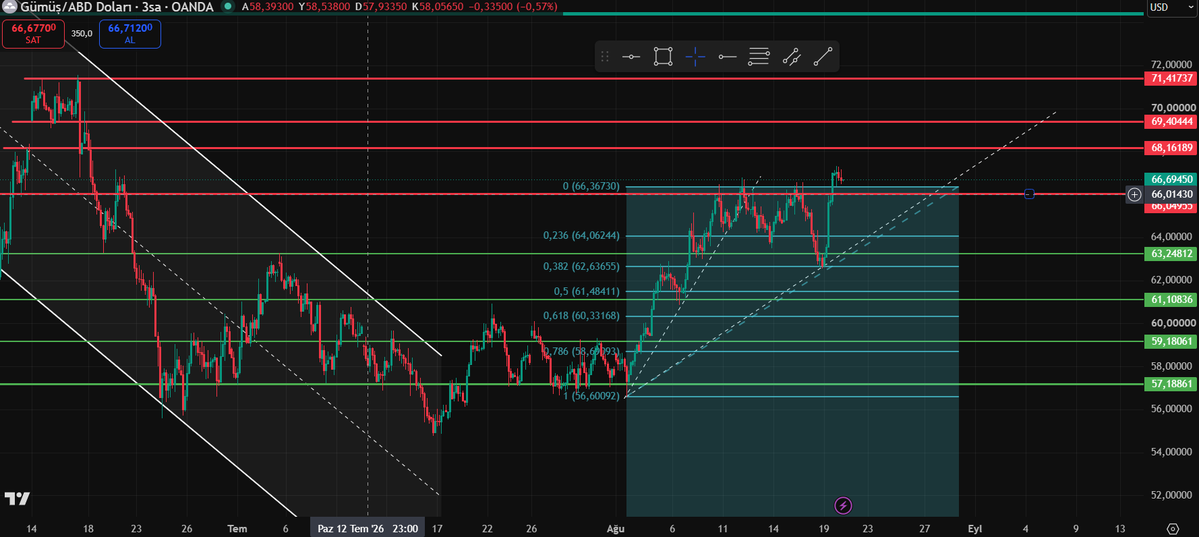Click the green market status dot
The image size is (1199, 537).
228,6
